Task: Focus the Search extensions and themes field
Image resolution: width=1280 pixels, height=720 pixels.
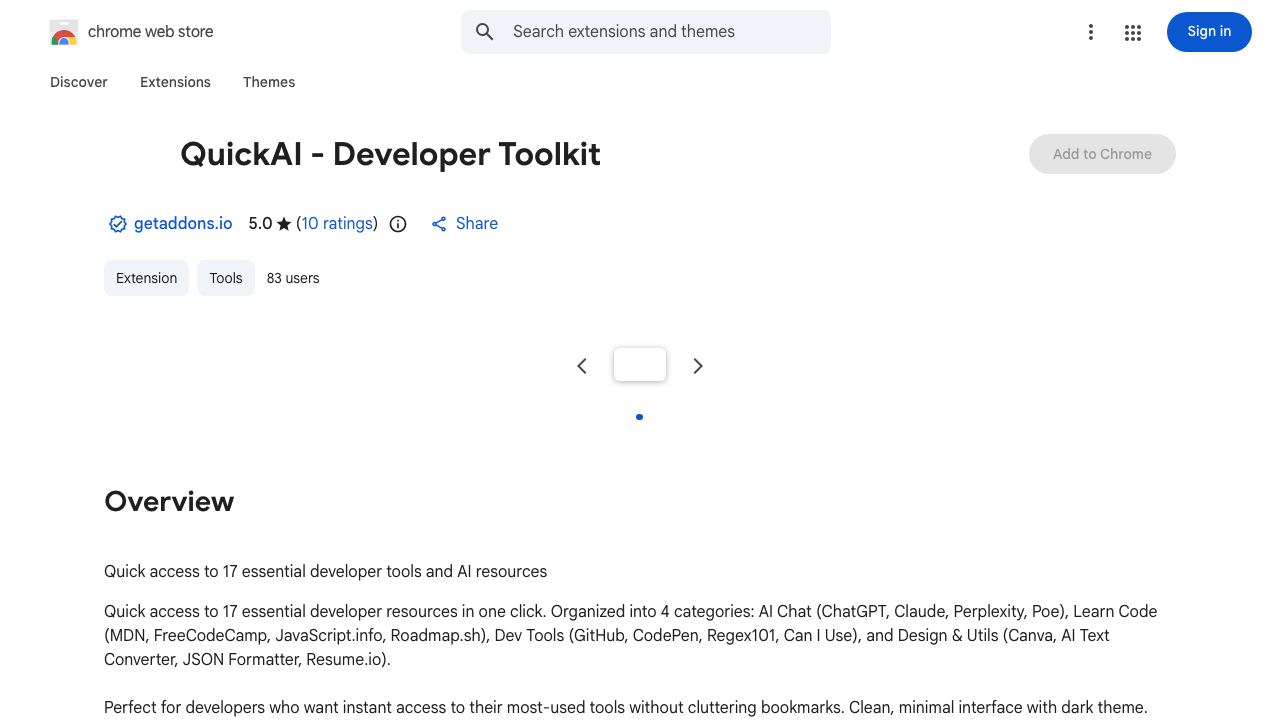Action: pos(646,32)
